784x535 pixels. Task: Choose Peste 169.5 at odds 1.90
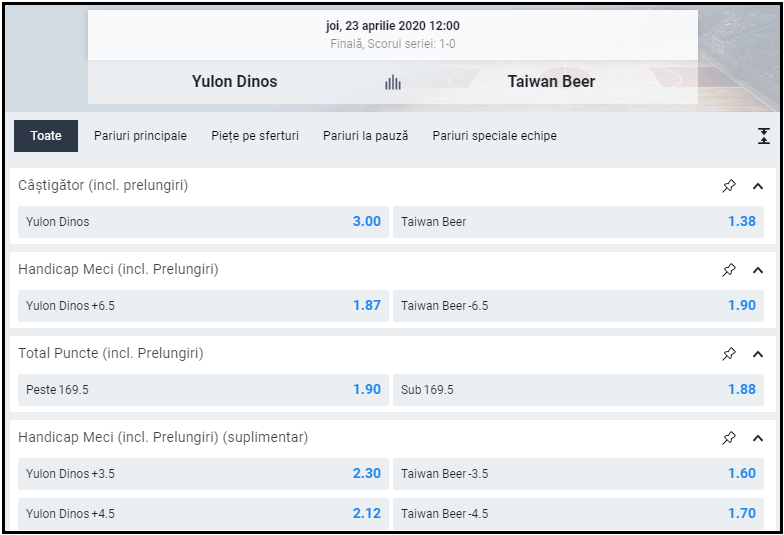pos(203,390)
